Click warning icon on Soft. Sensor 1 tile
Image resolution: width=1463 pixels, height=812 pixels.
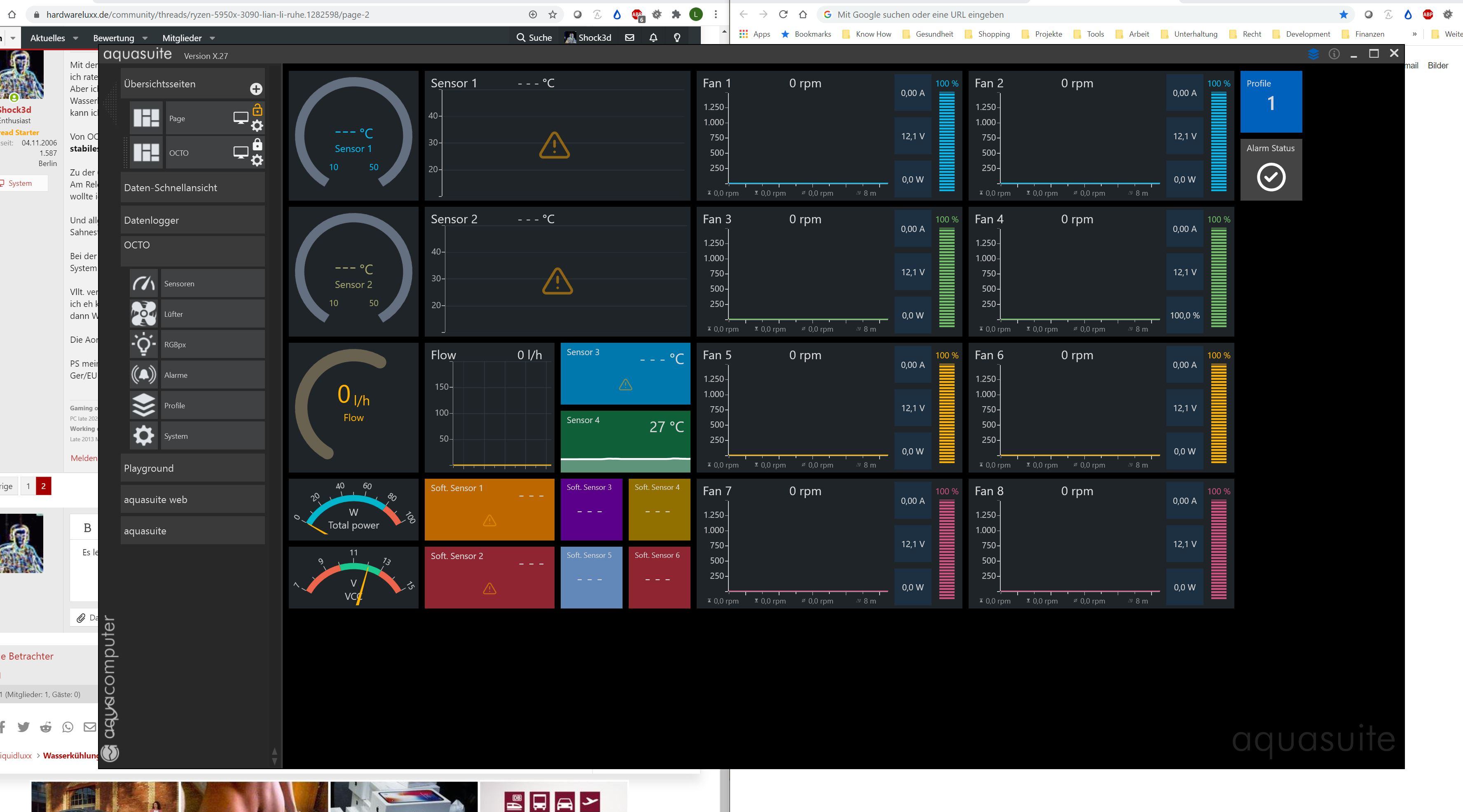(489, 521)
